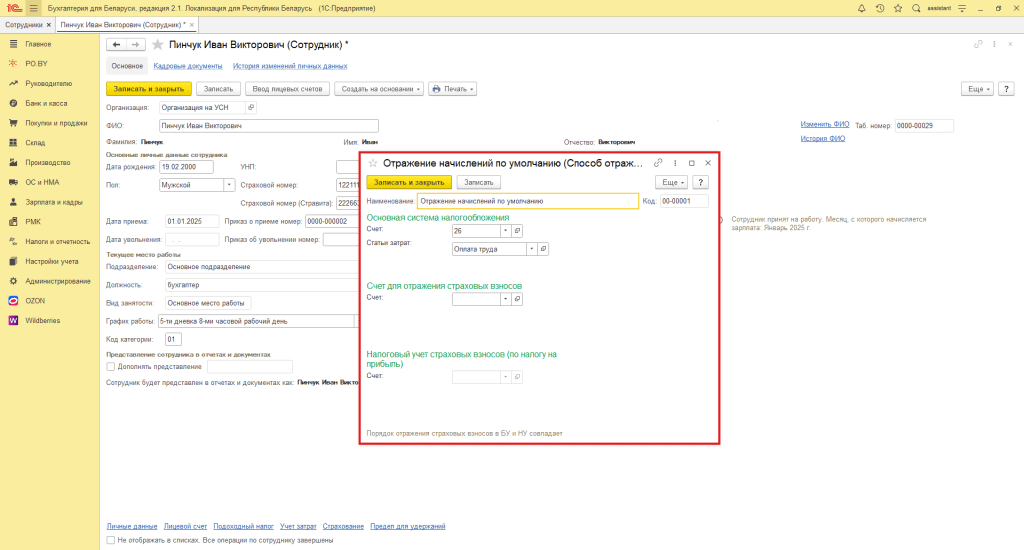Open dialog Еще dropdown menu
This screenshot has width=1024, height=550.
(x=671, y=182)
